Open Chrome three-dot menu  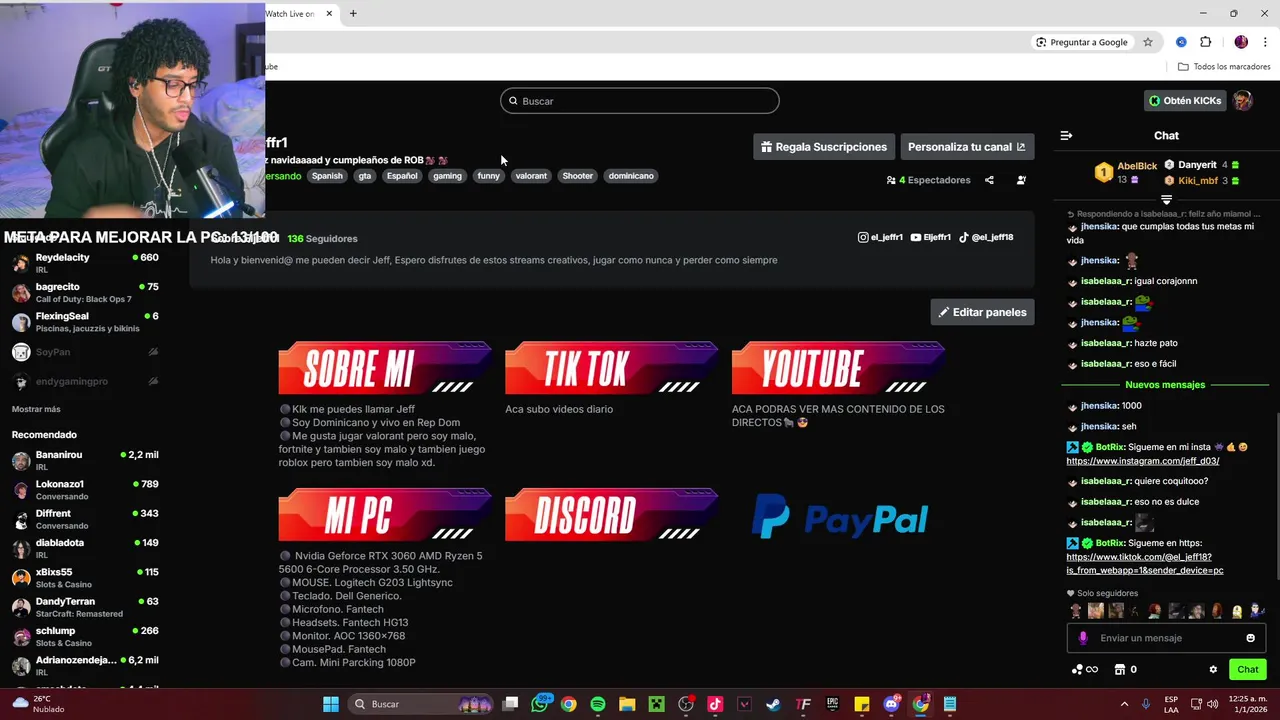tap(1265, 42)
